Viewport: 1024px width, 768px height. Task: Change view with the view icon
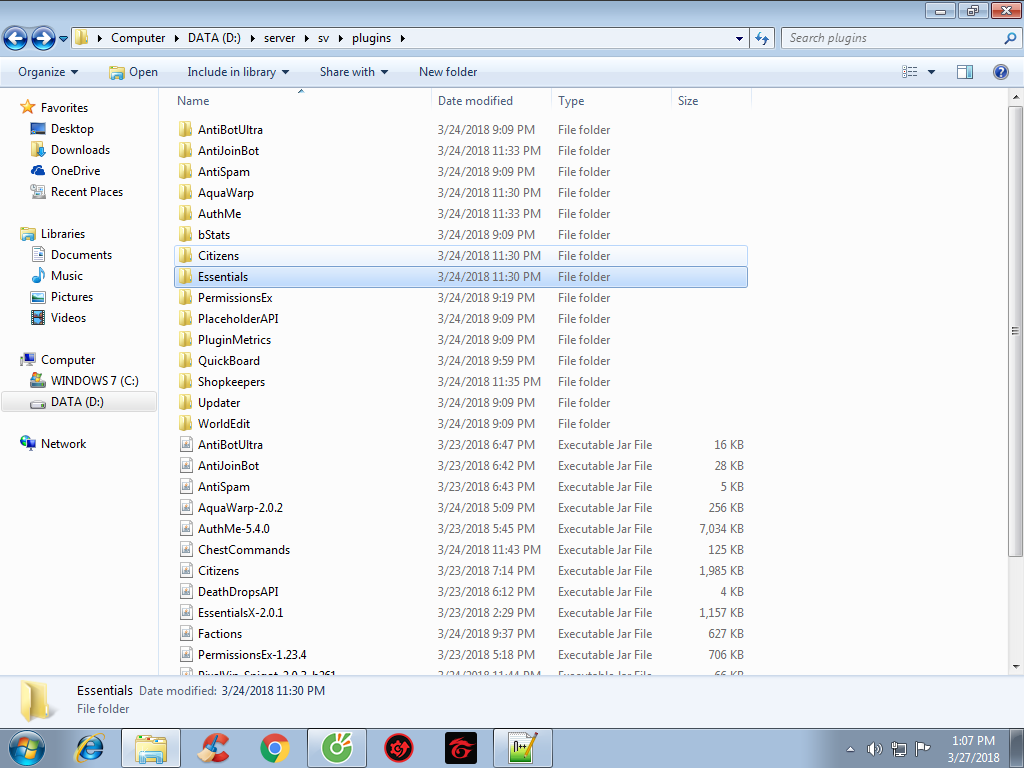tap(910, 72)
